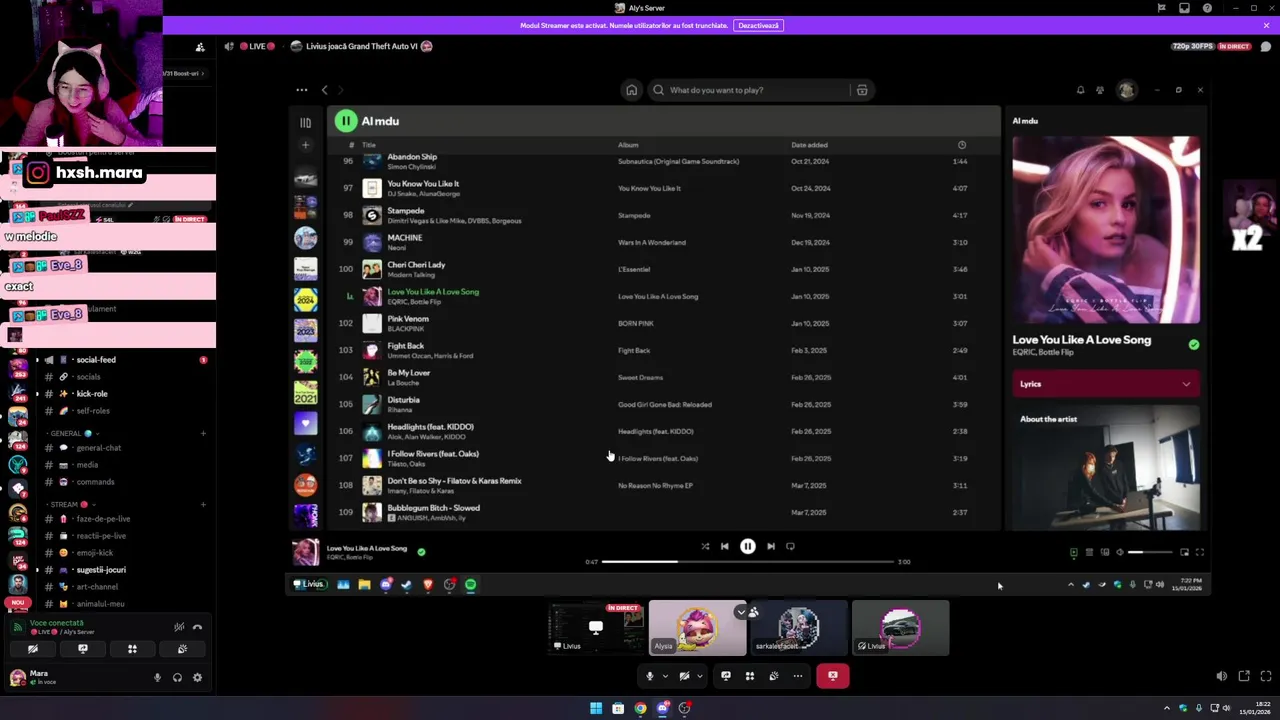Image resolution: width=1280 pixels, height=720 pixels.
Task: Open more options in call bar
Action: point(797,676)
